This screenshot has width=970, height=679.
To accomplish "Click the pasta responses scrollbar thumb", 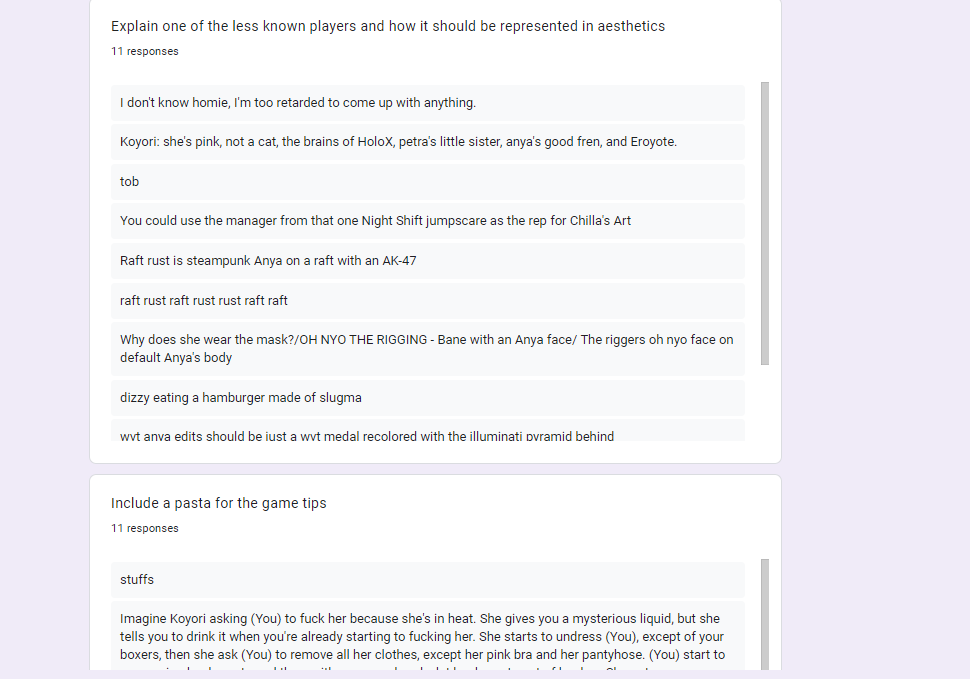I will [x=765, y=614].
